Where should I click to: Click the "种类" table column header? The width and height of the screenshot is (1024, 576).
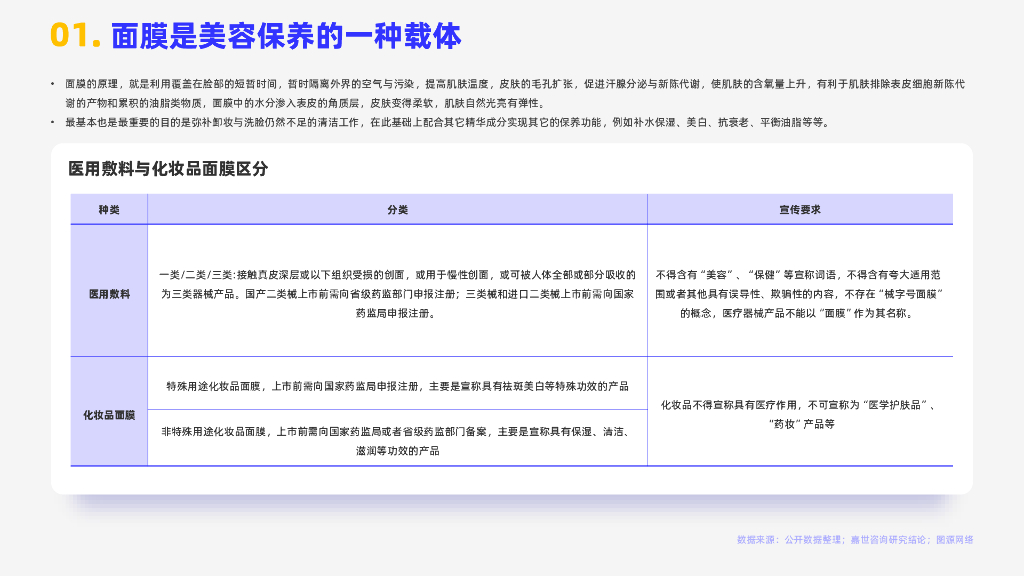click(109, 210)
